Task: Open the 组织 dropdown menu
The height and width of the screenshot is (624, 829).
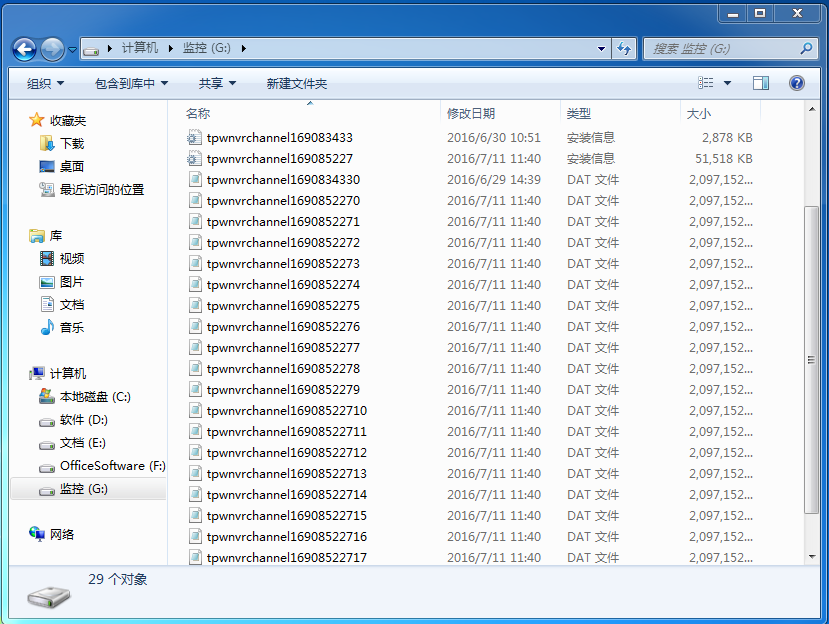Action: point(45,83)
